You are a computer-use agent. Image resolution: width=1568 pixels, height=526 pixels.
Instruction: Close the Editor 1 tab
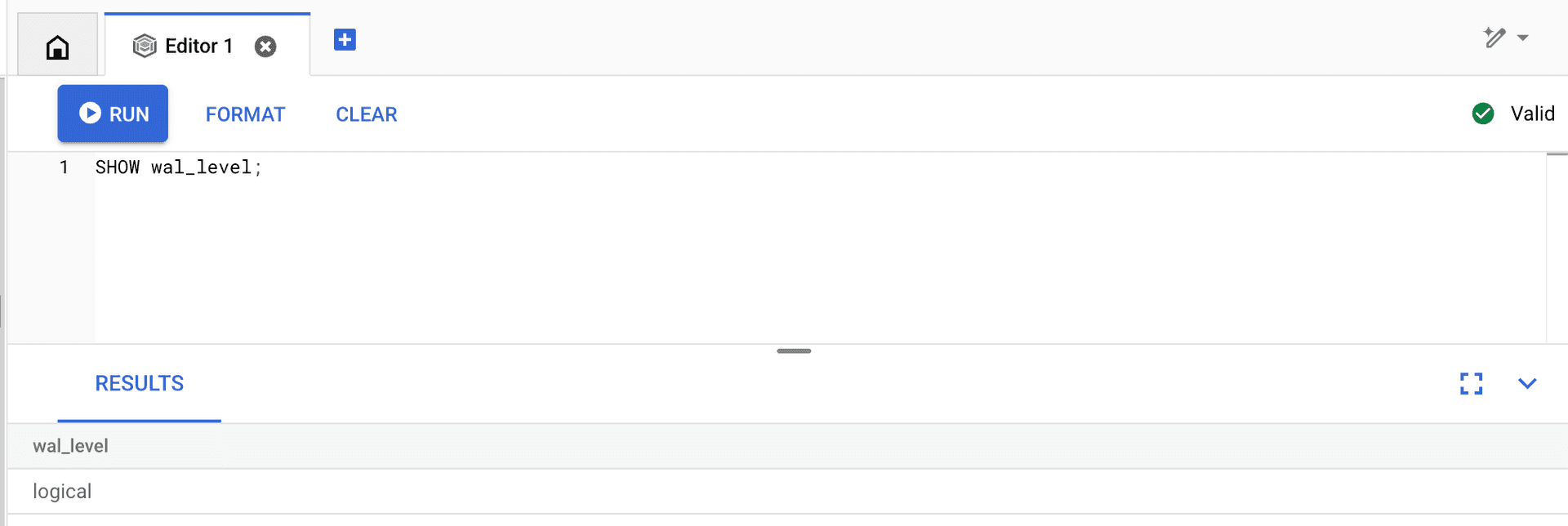click(265, 47)
